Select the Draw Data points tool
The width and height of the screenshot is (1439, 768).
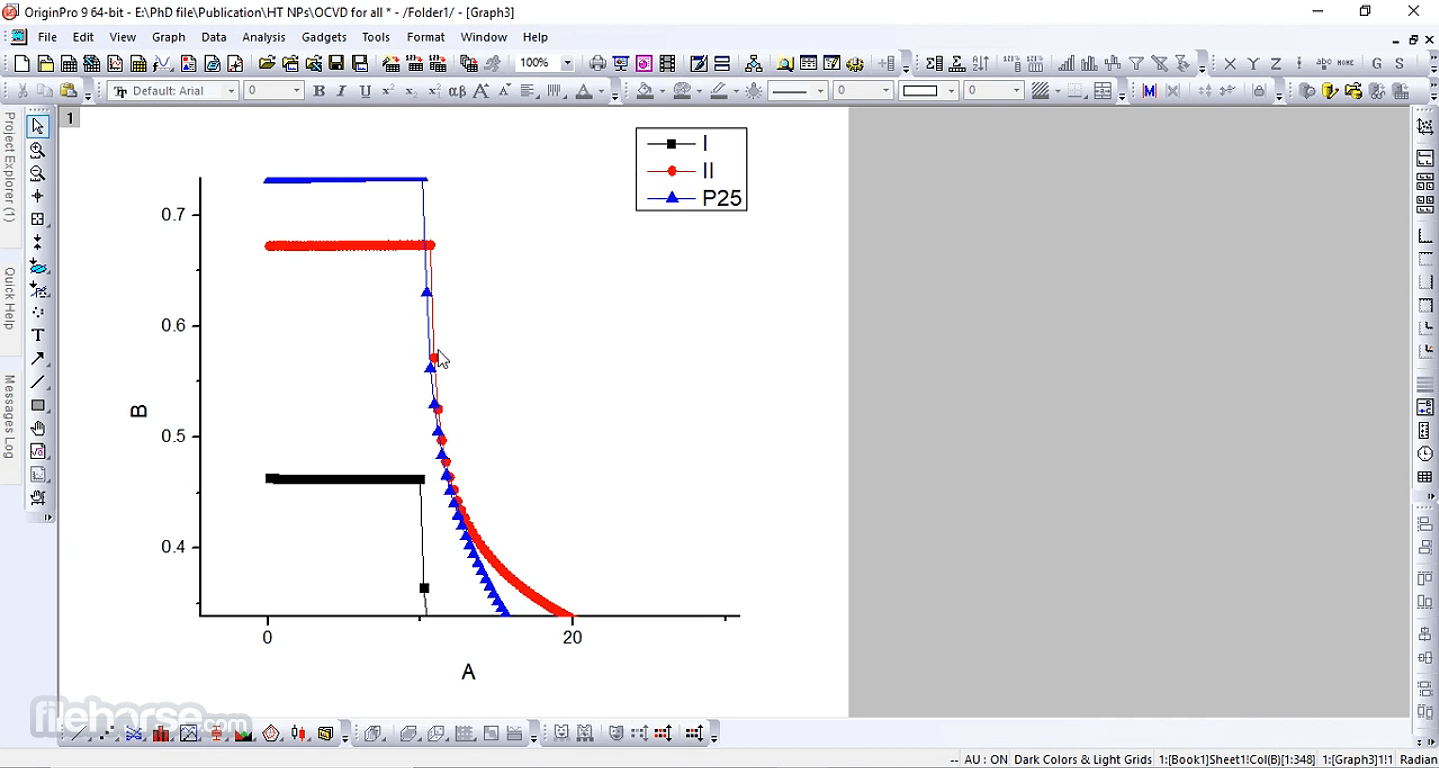(x=38, y=312)
